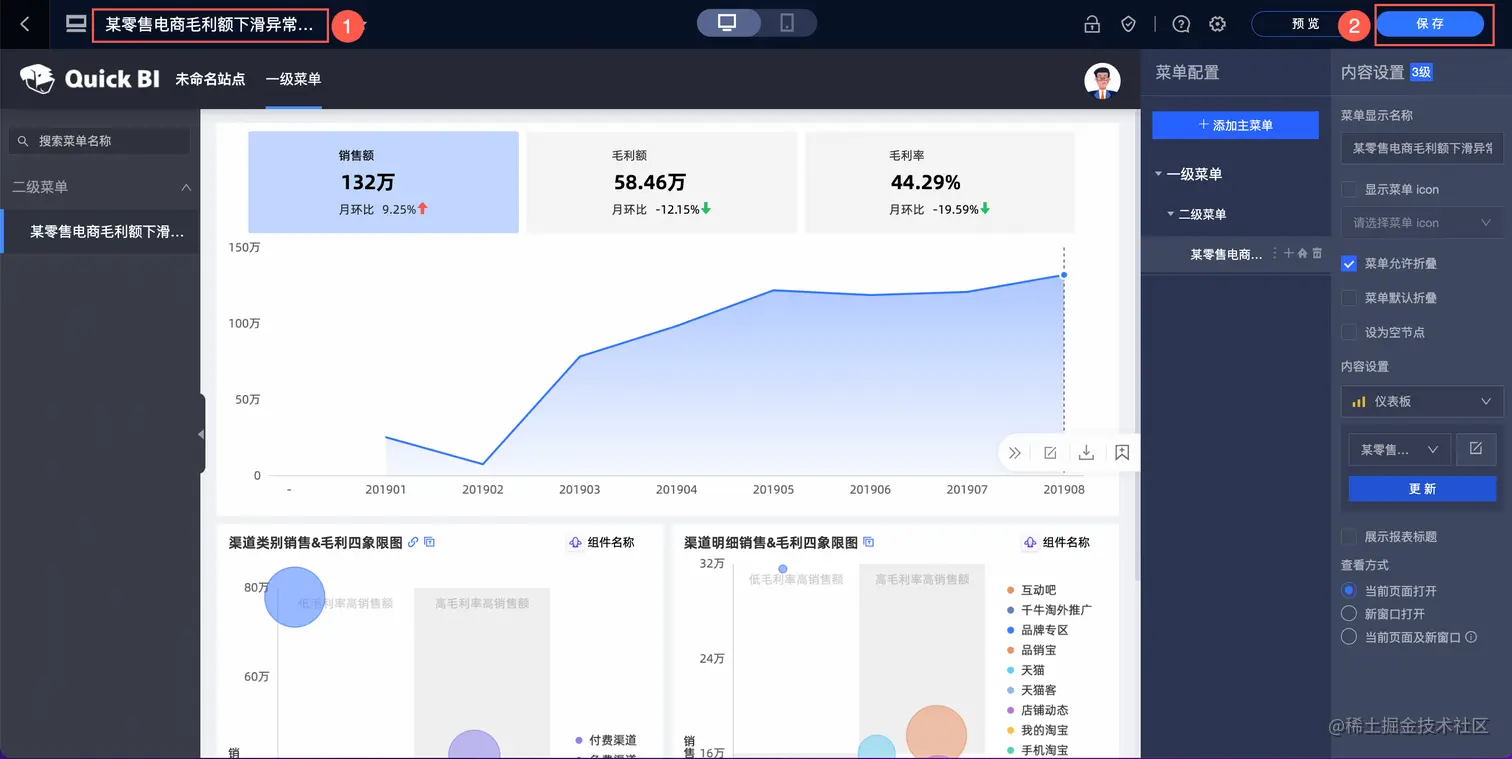Open help via the question mark icon

(1181, 24)
